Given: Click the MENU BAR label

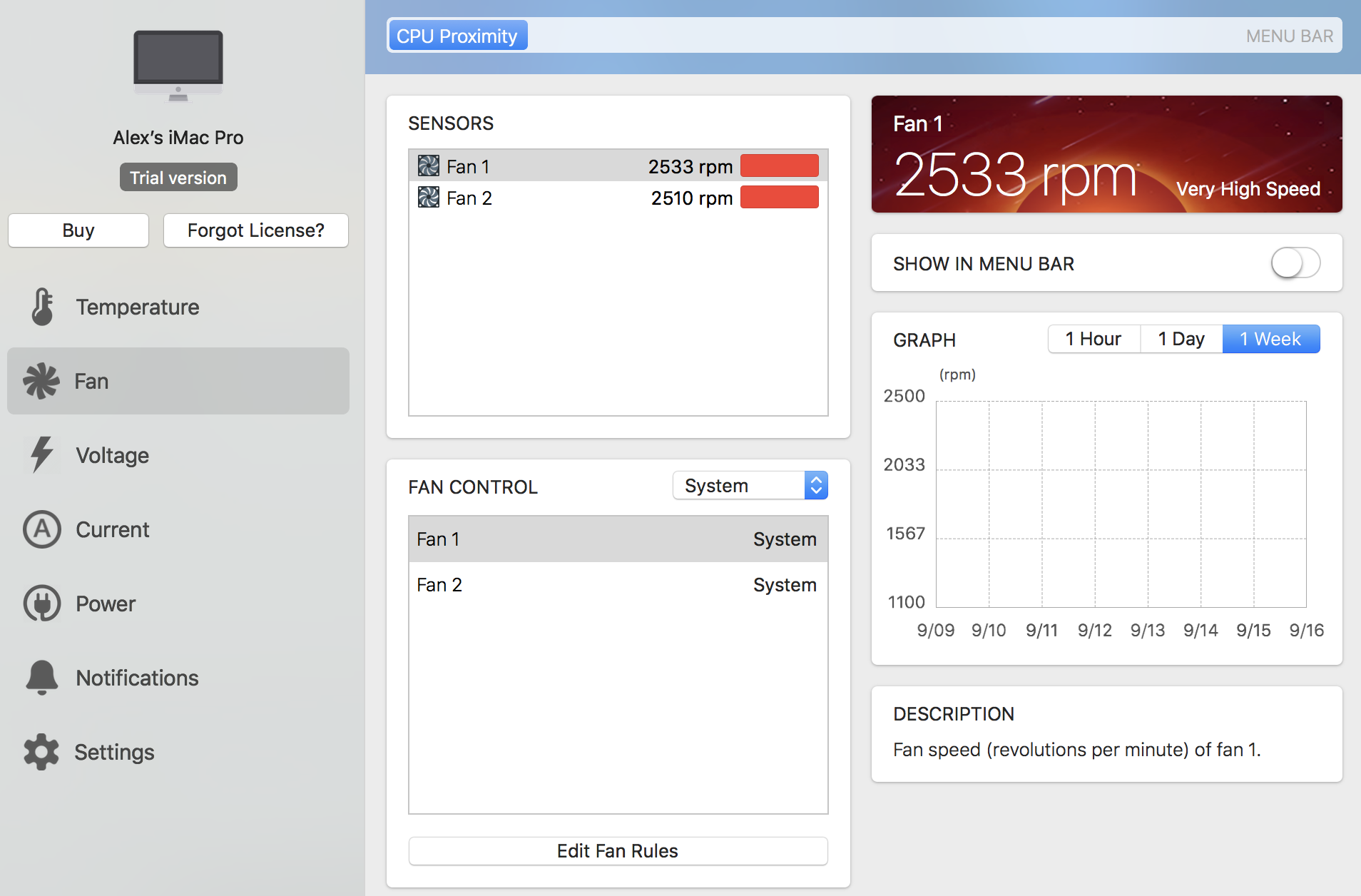Looking at the screenshot, I should (x=1289, y=36).
